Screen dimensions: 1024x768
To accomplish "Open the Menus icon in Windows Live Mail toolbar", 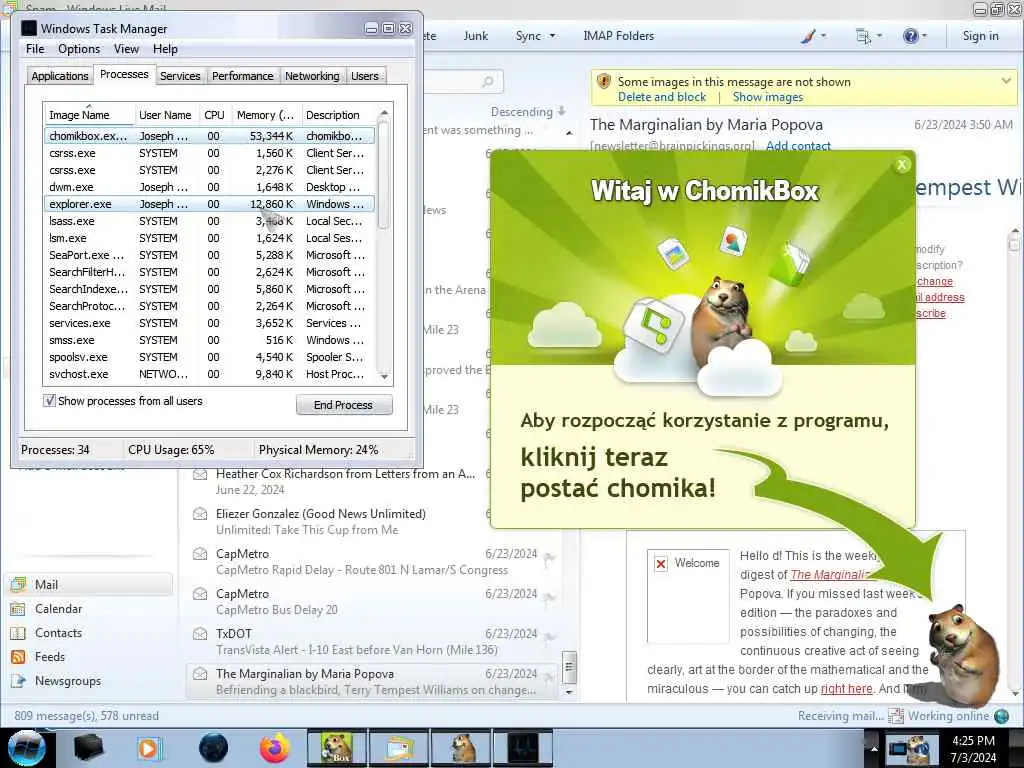I will (863, 37).
